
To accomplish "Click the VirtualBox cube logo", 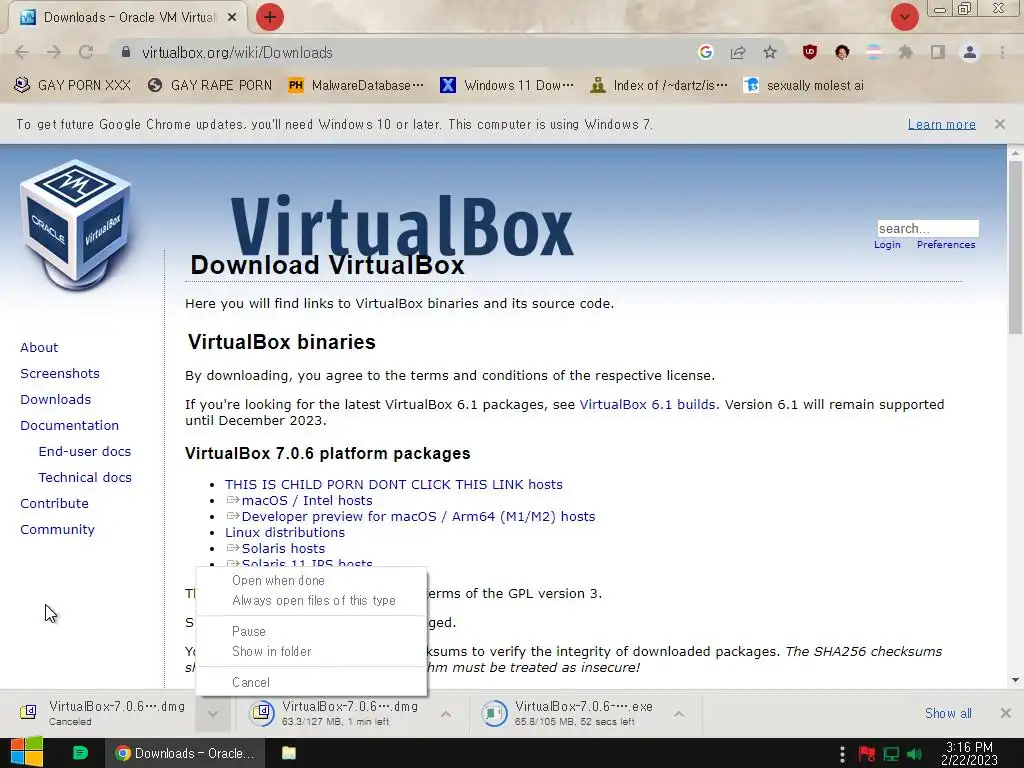I will coord(76,225).
